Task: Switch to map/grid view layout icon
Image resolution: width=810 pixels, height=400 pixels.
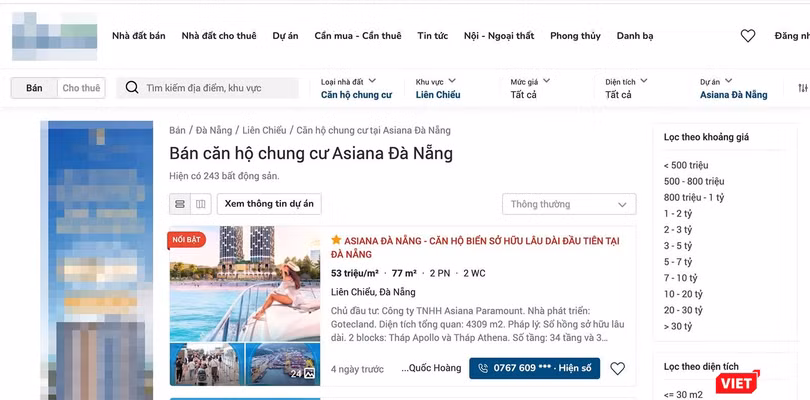Action: coord(201,204)
